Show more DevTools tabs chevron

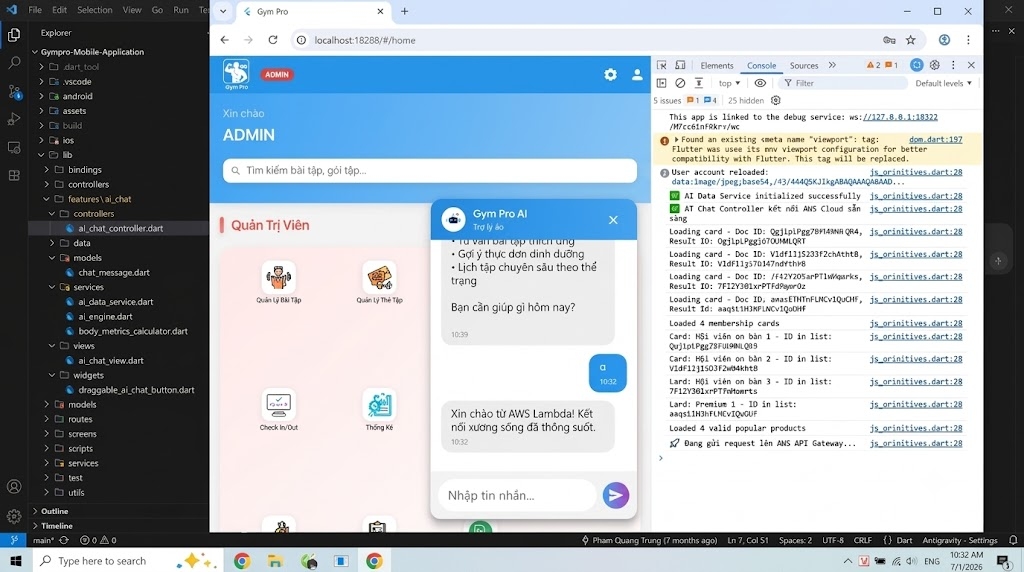tap(832, 65)
